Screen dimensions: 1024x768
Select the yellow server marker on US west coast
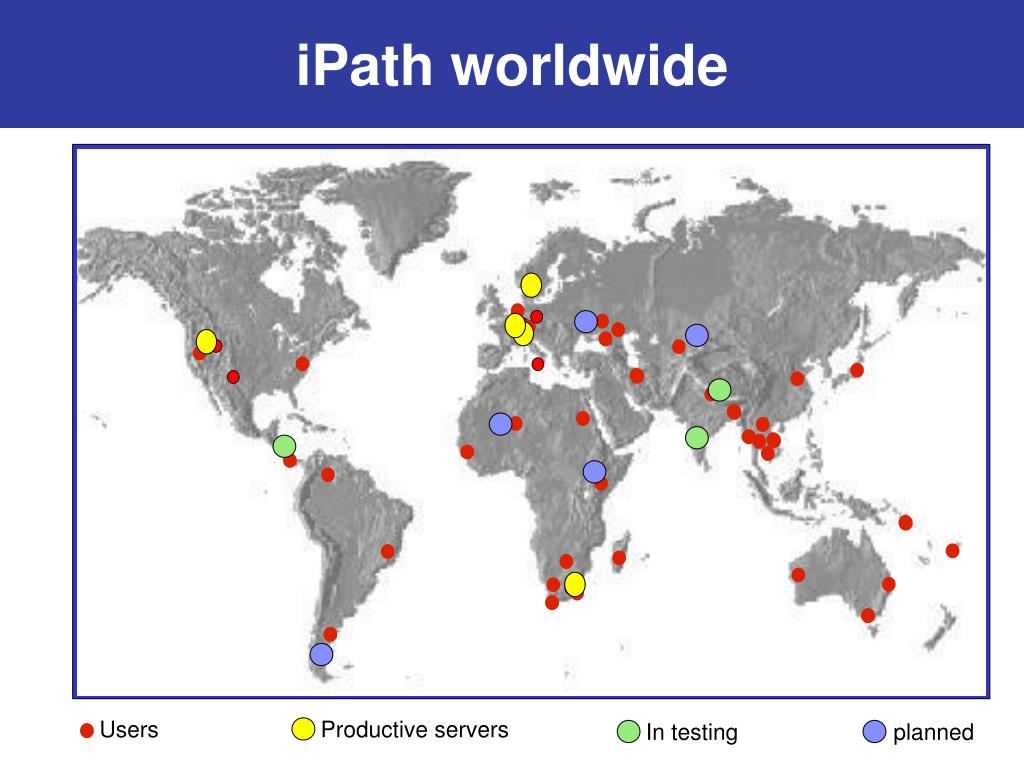(206, 342)
